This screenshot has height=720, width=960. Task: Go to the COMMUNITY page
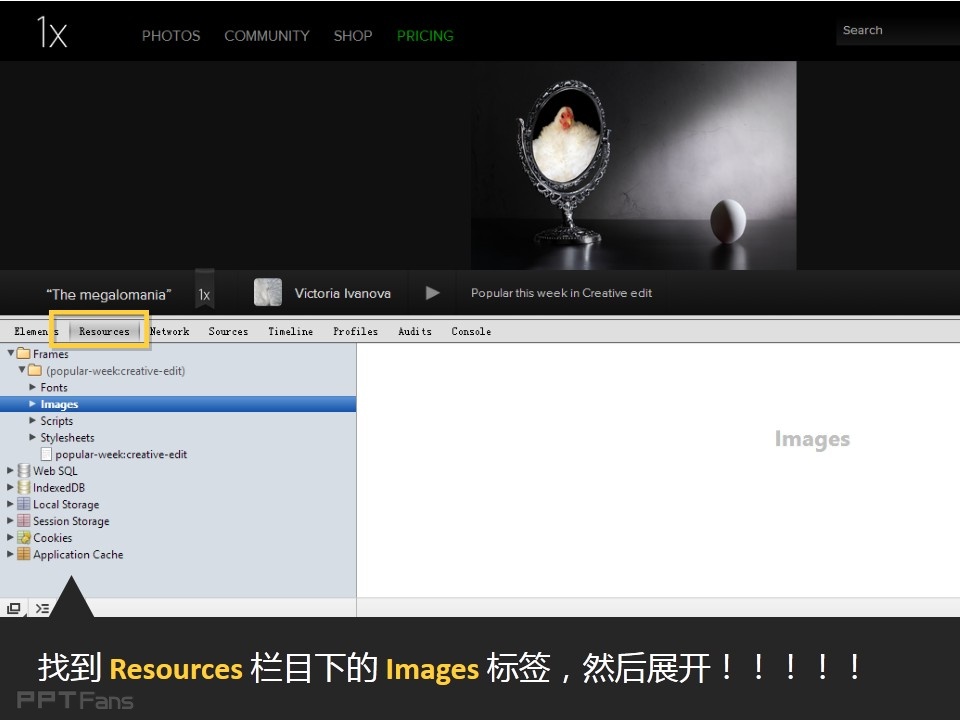point(266,36)
